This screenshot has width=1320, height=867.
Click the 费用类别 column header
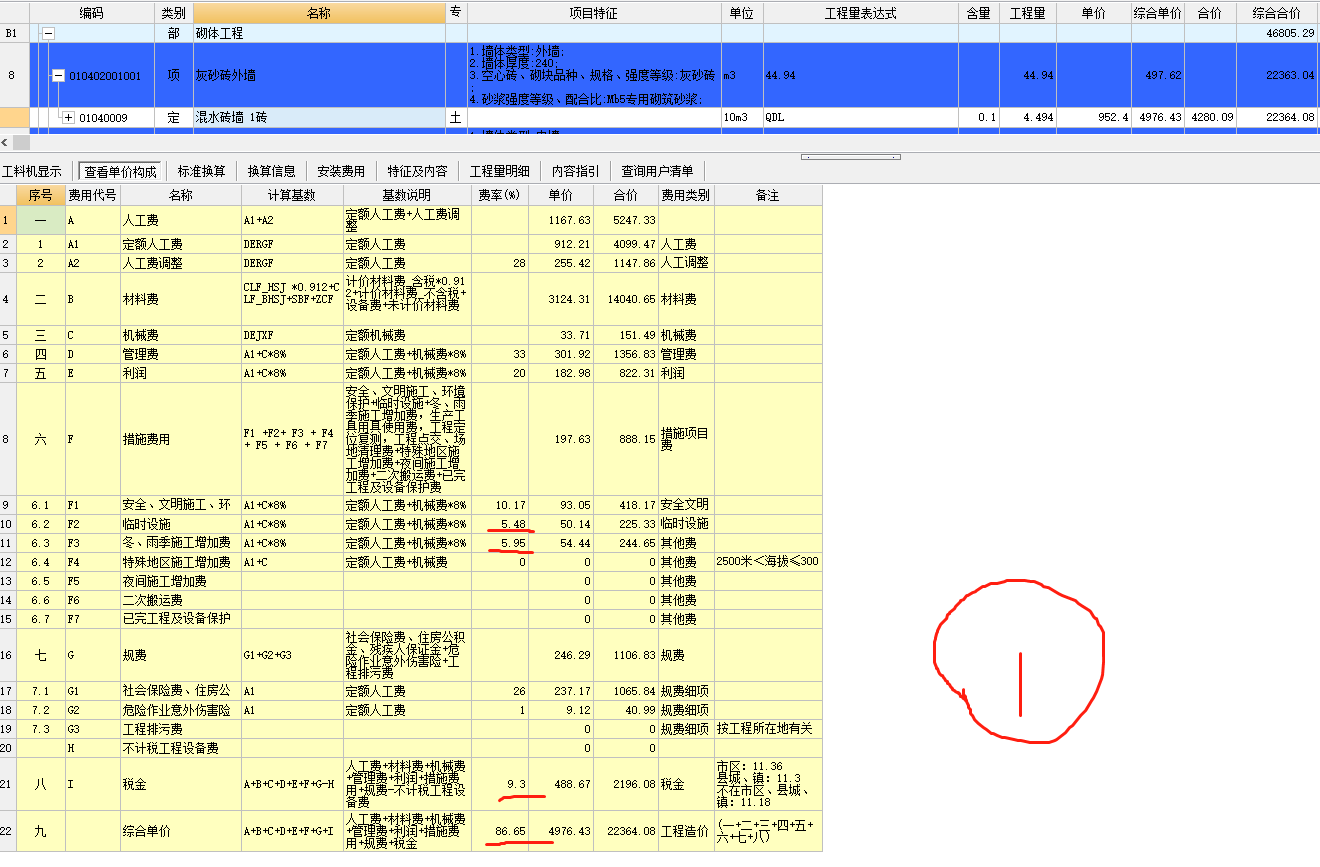[687, 195]
